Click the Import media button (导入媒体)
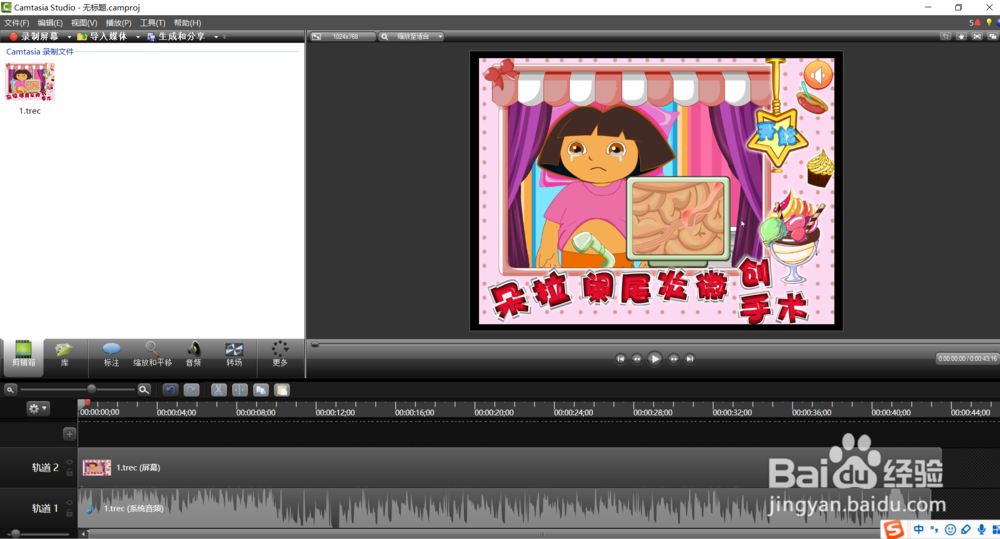Image resolution: width=1000 pixels, height=539 pixels. coord(102,36)
